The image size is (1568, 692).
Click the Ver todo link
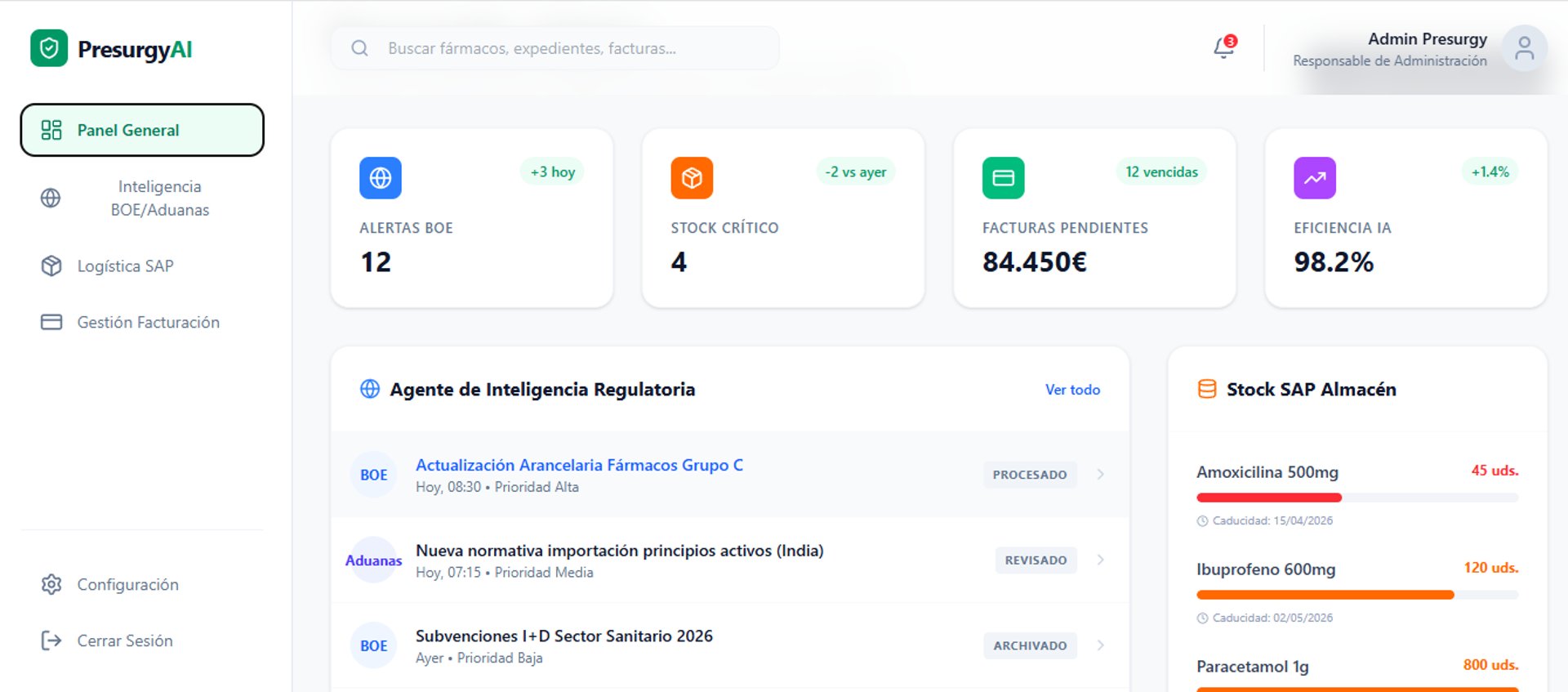click(1072, 390)
